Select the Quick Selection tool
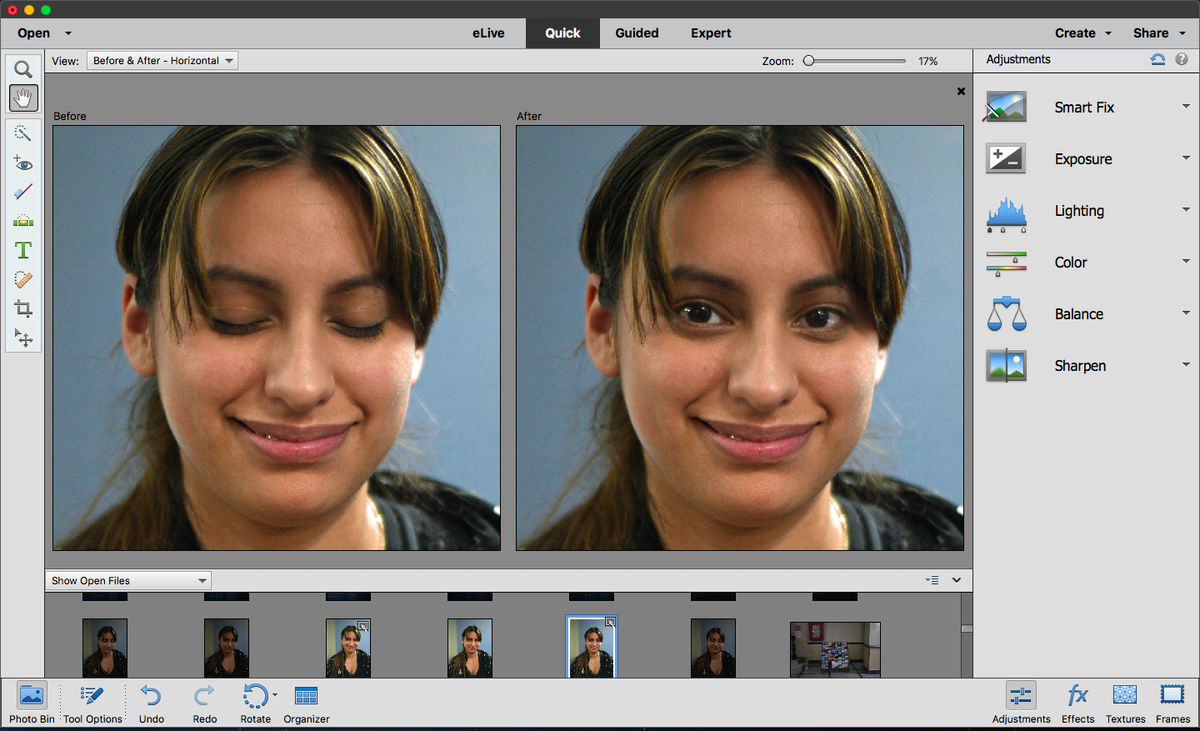 pyautogui.click(x=23, y=133)
